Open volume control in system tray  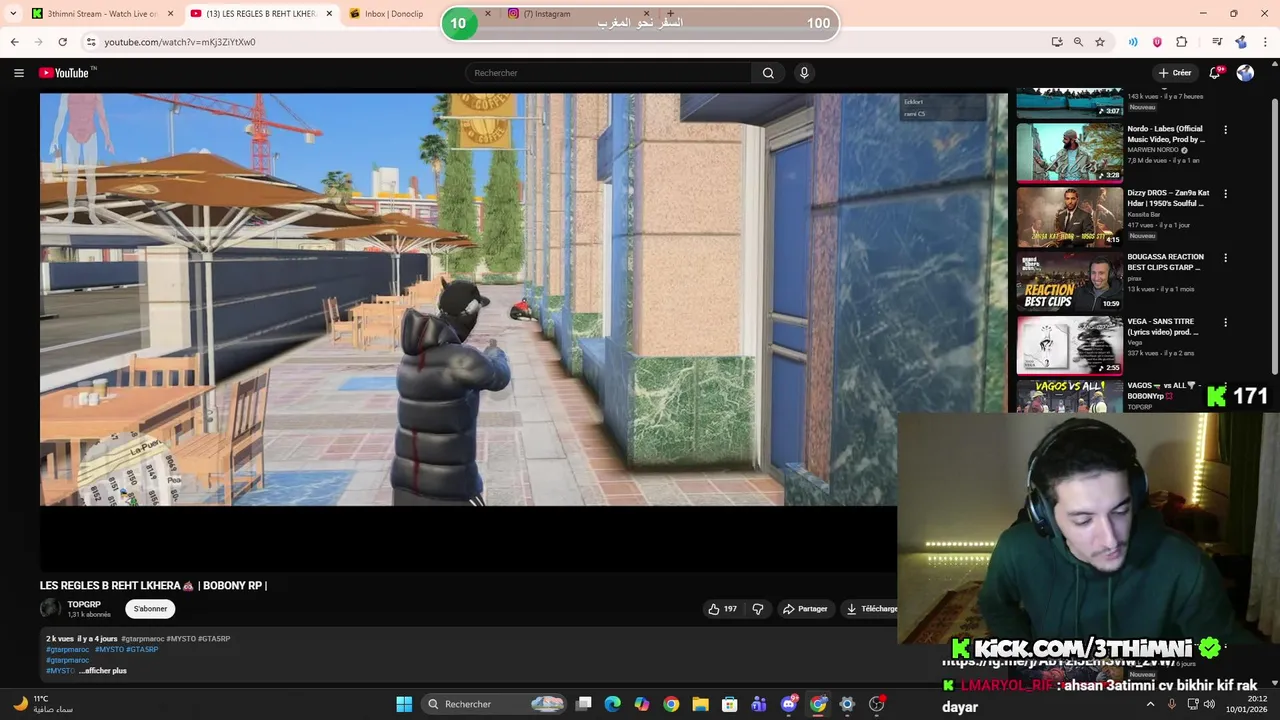click(x=1209, y=704)
